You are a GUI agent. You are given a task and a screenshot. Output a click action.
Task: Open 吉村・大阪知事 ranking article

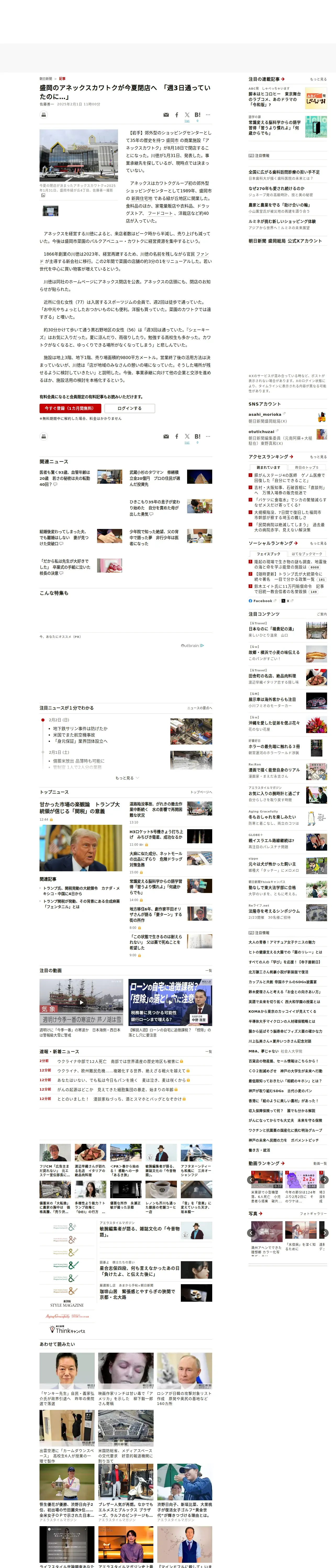coord(289,490)
